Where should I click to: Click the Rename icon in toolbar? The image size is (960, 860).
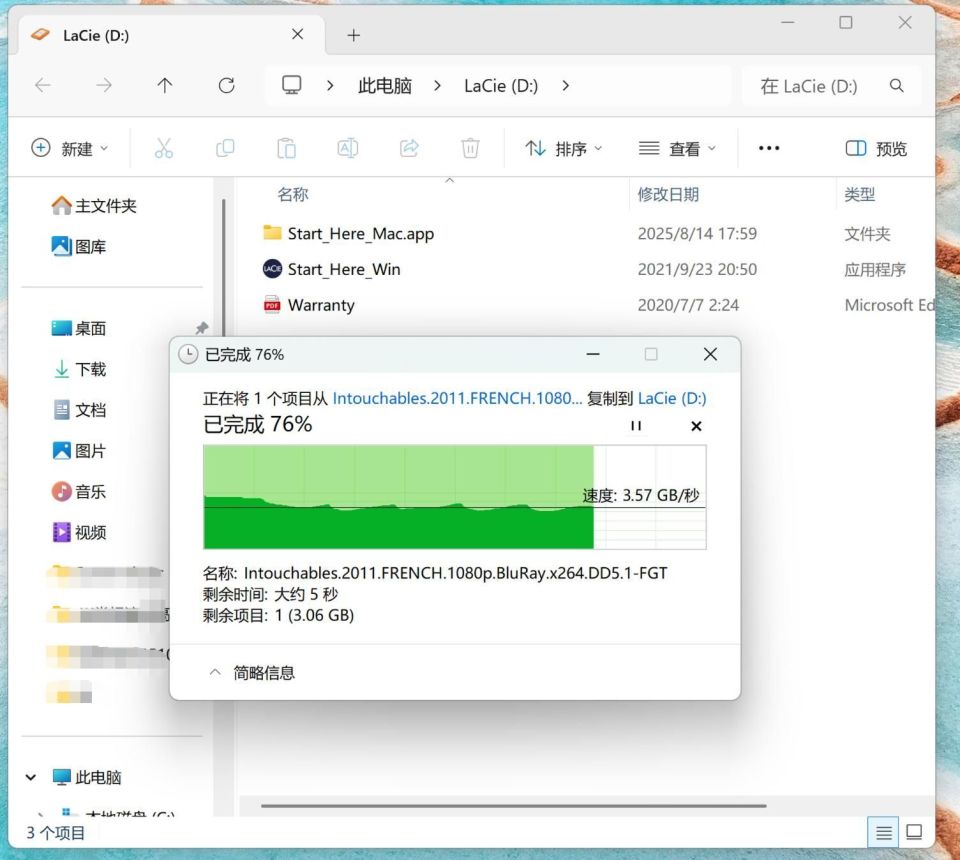(x=348, y=148)
